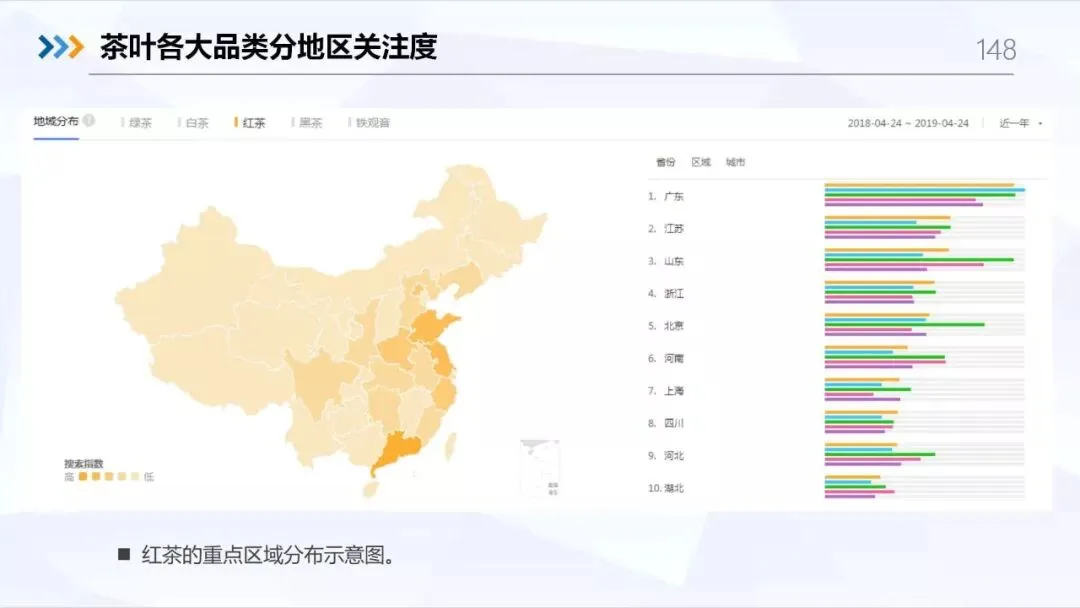Click page number 148

996,50
